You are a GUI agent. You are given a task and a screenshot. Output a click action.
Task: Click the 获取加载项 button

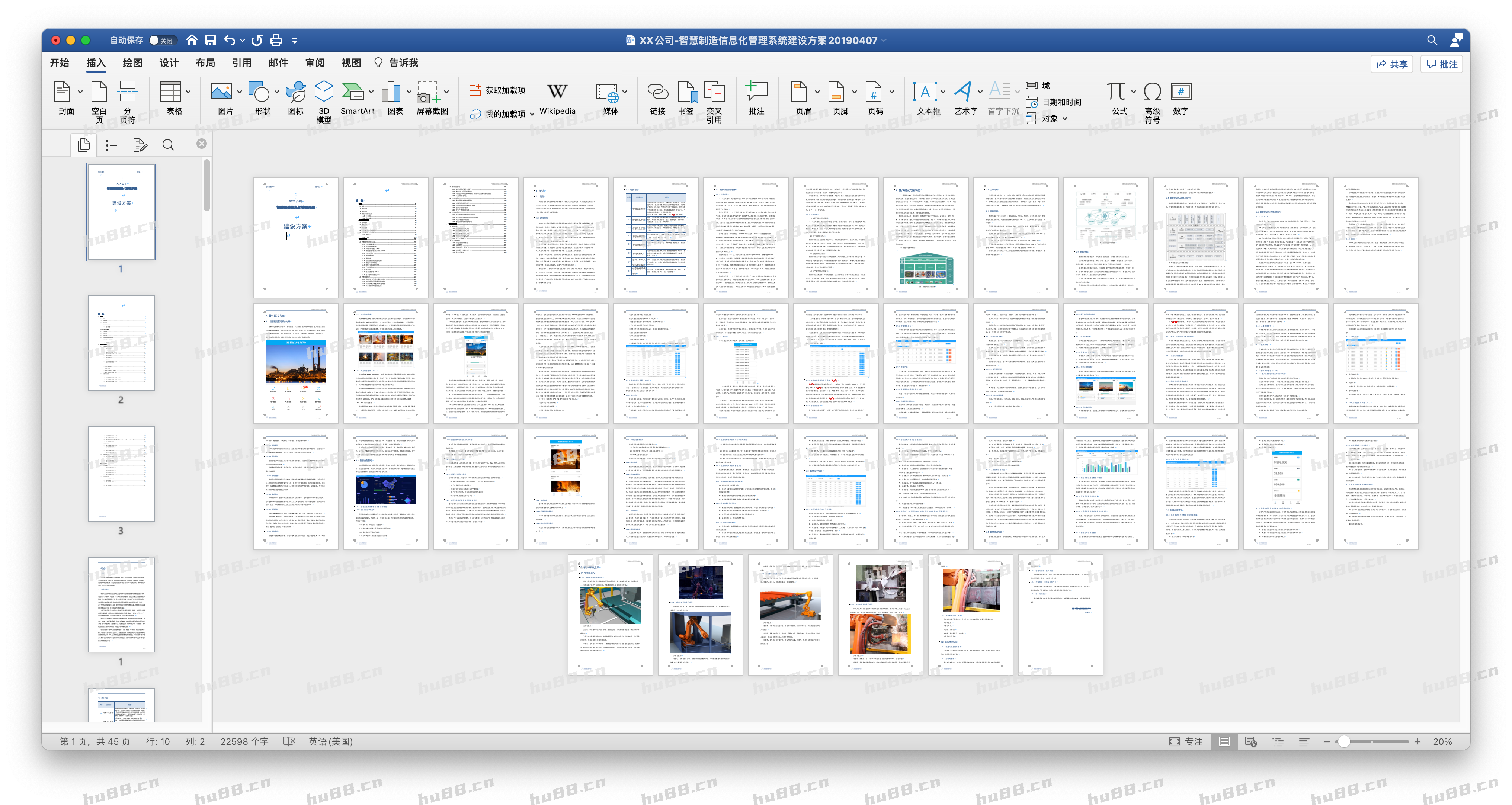tap(498, 90)
